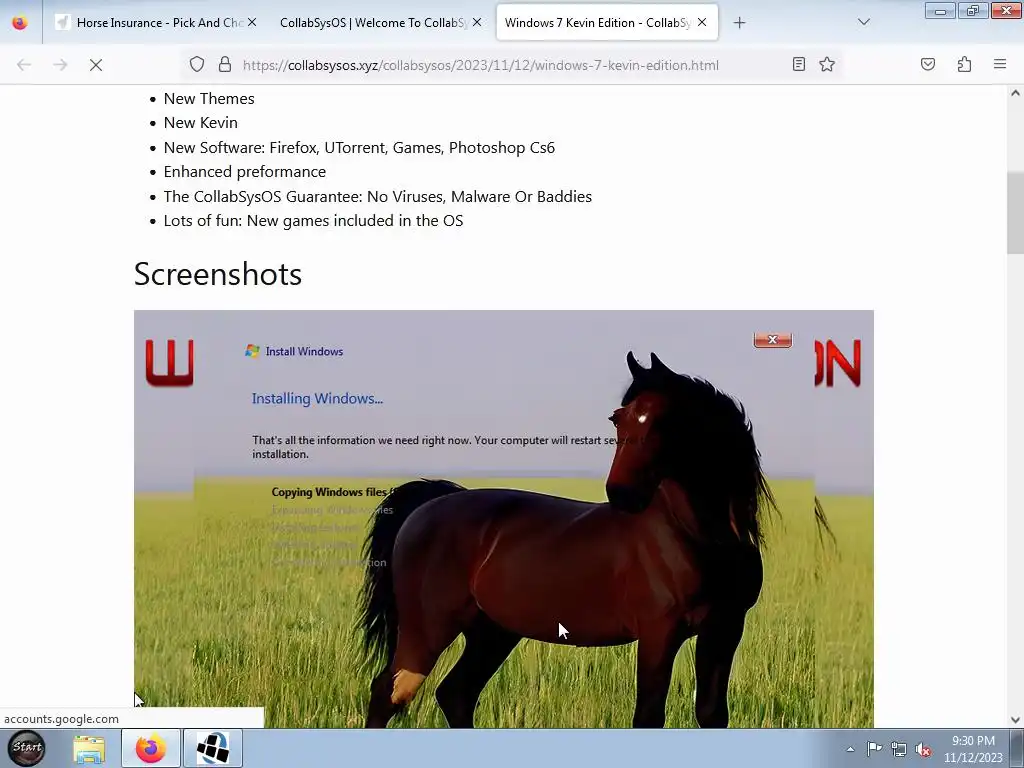1024x768 pixels.
Task: Click 'Enhanced preformance' list item
Action: [x=245, y=172]
